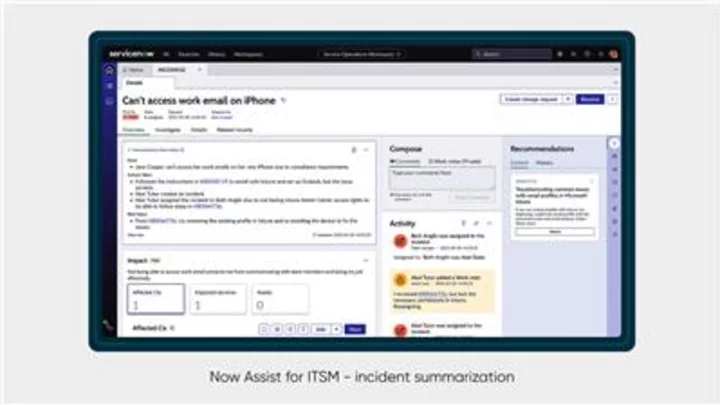Click the Post Comment button
The height and width of the screenshot is (405, 720).
(x=472, y=197)
